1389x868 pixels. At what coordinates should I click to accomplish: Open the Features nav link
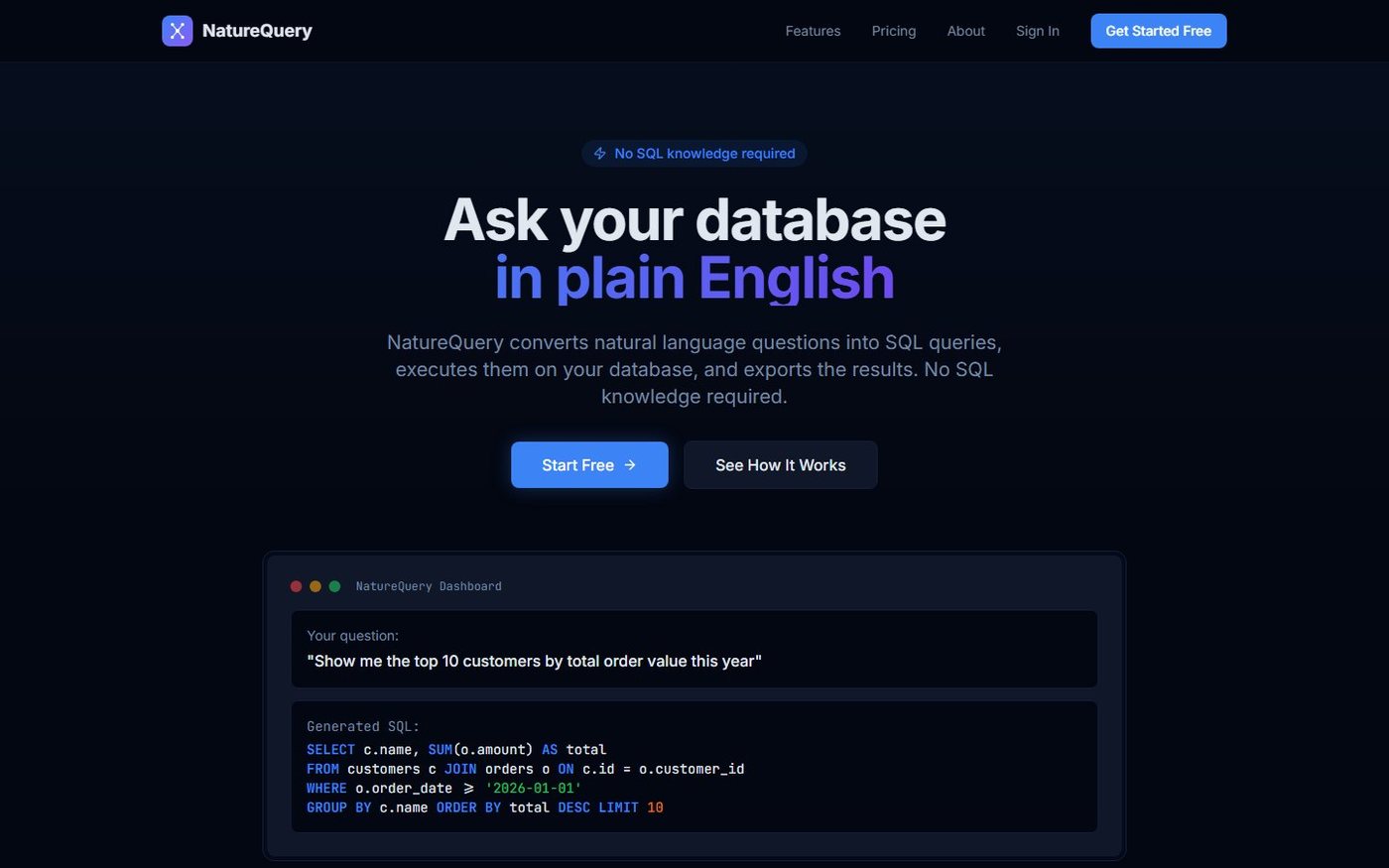click(813, 31)
